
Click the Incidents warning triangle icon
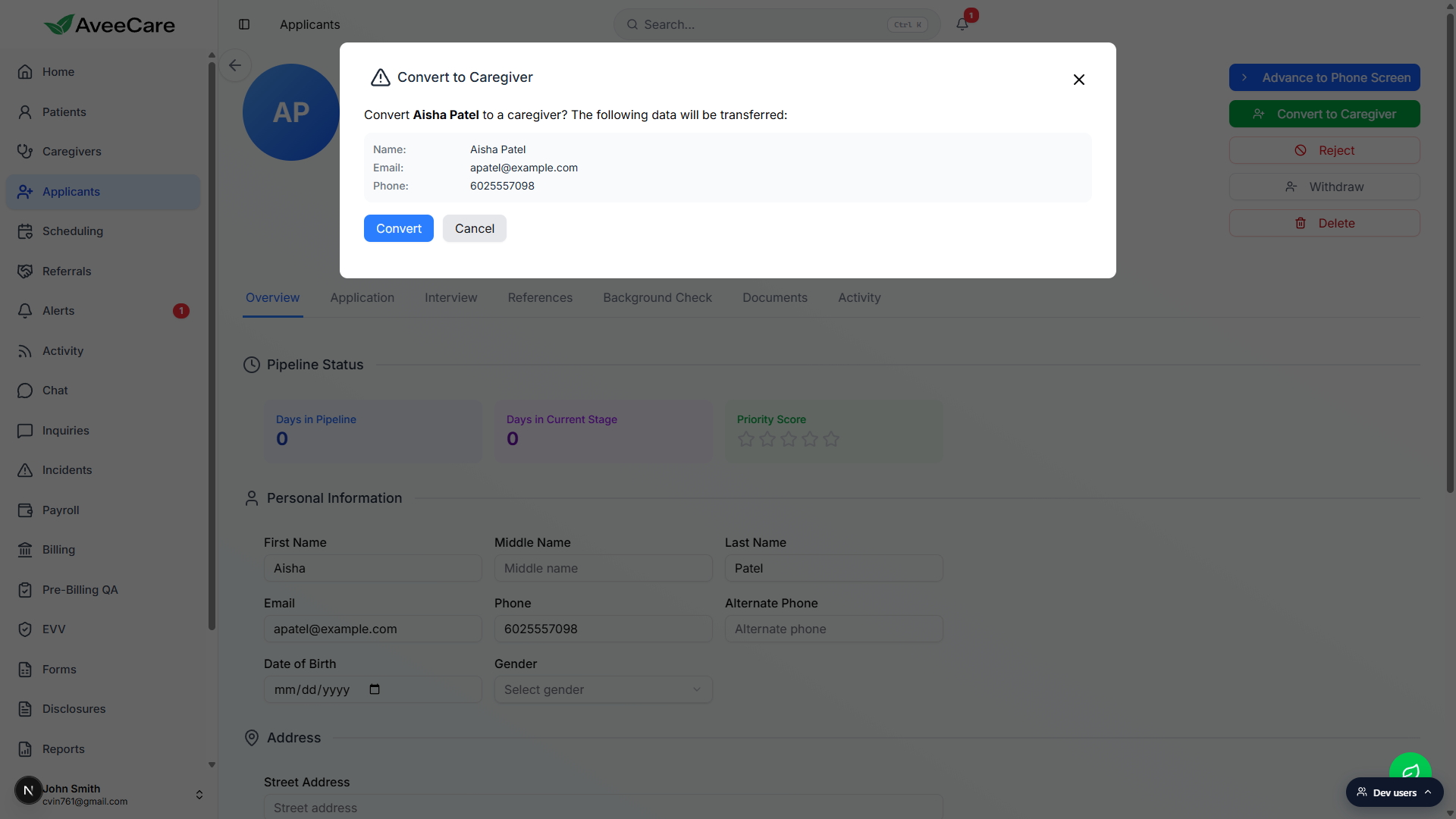click(25, 470)
